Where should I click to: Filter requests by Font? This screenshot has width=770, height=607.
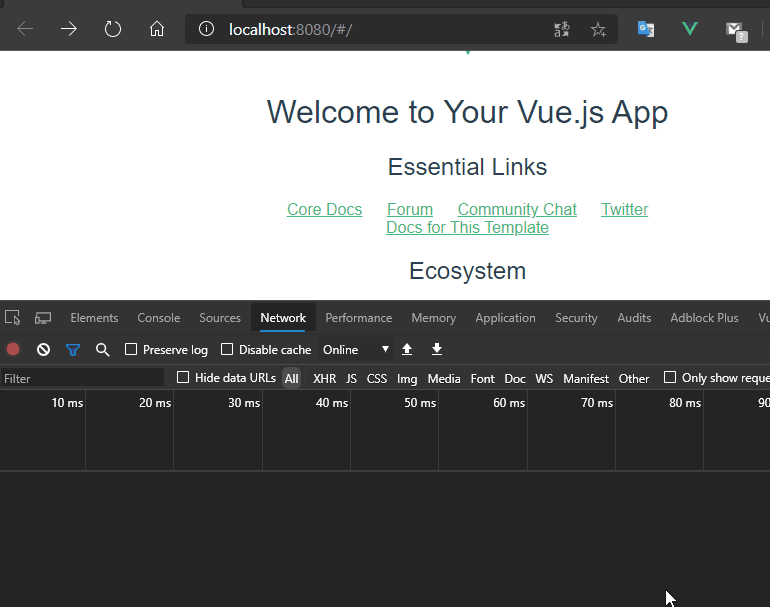483,379
